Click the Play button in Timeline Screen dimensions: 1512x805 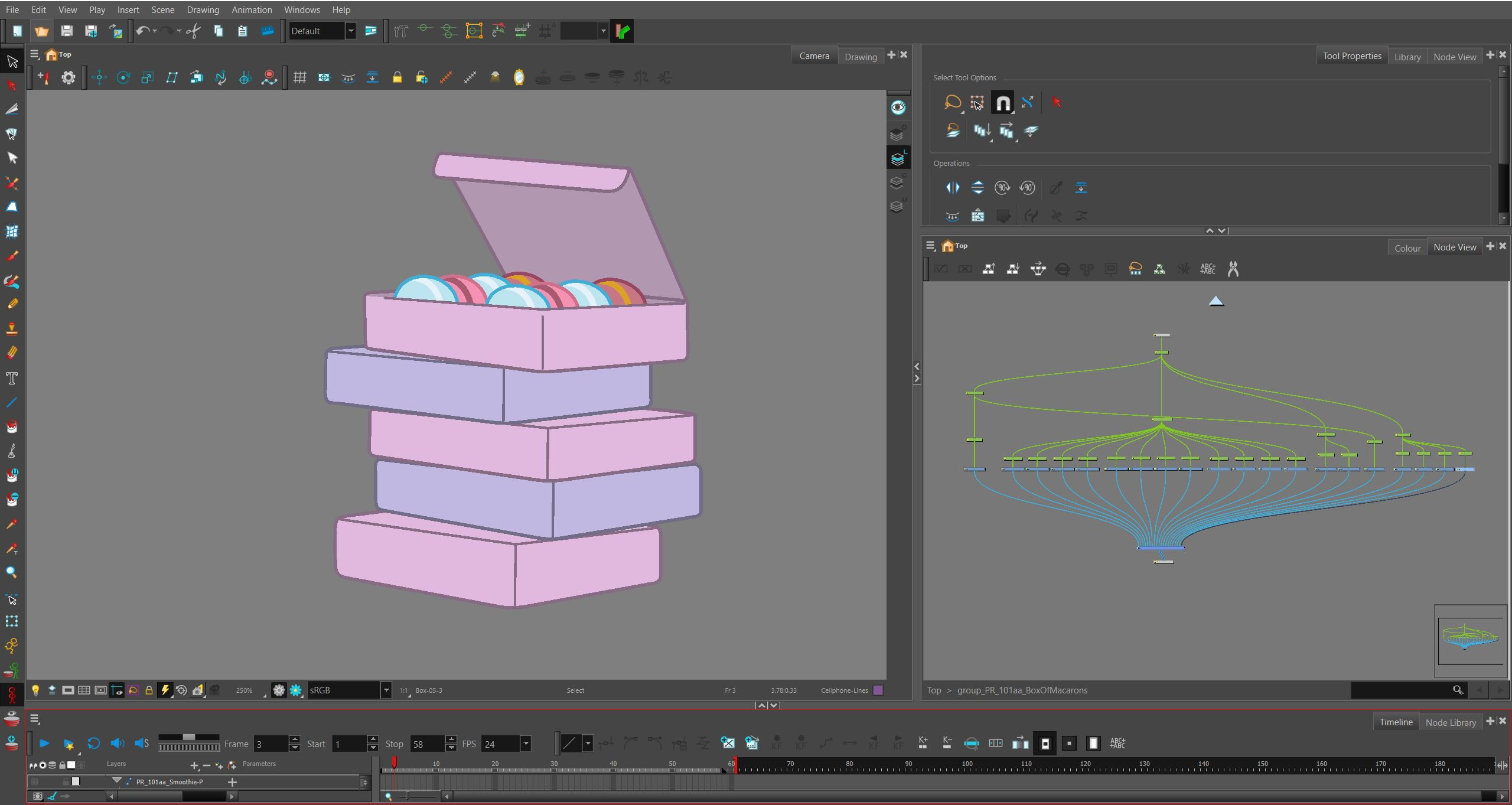44,743
